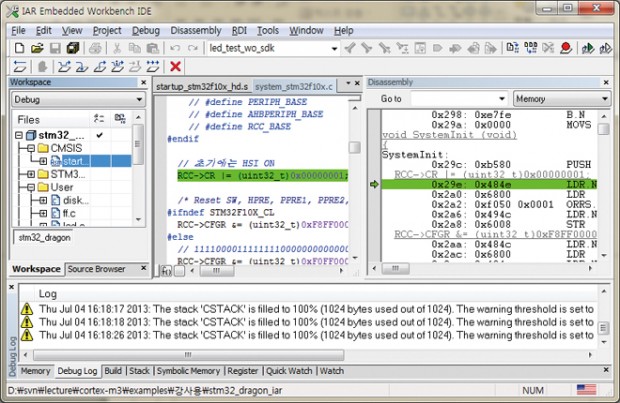Save the current file with the floppy icon
620x403 pixels.
coord(55,48)
